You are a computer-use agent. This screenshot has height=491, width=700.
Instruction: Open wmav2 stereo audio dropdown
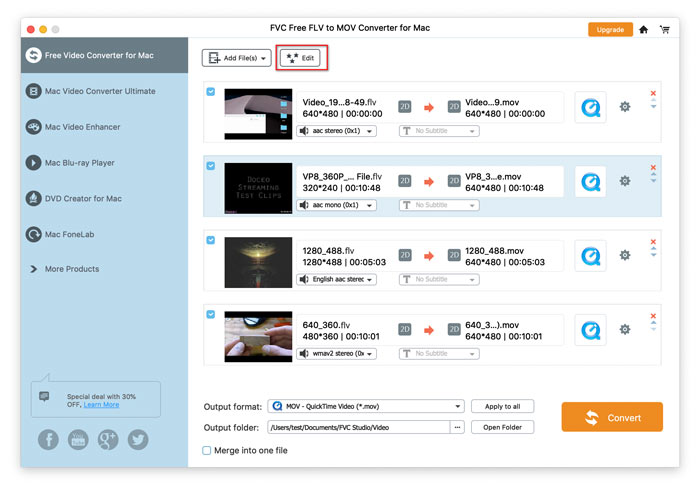click(337, 354)
